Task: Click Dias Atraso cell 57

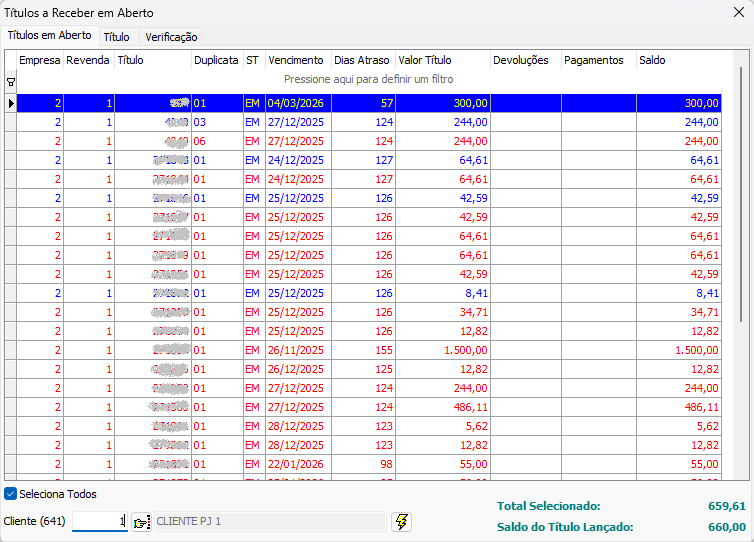Action: [x=363, y=103]
